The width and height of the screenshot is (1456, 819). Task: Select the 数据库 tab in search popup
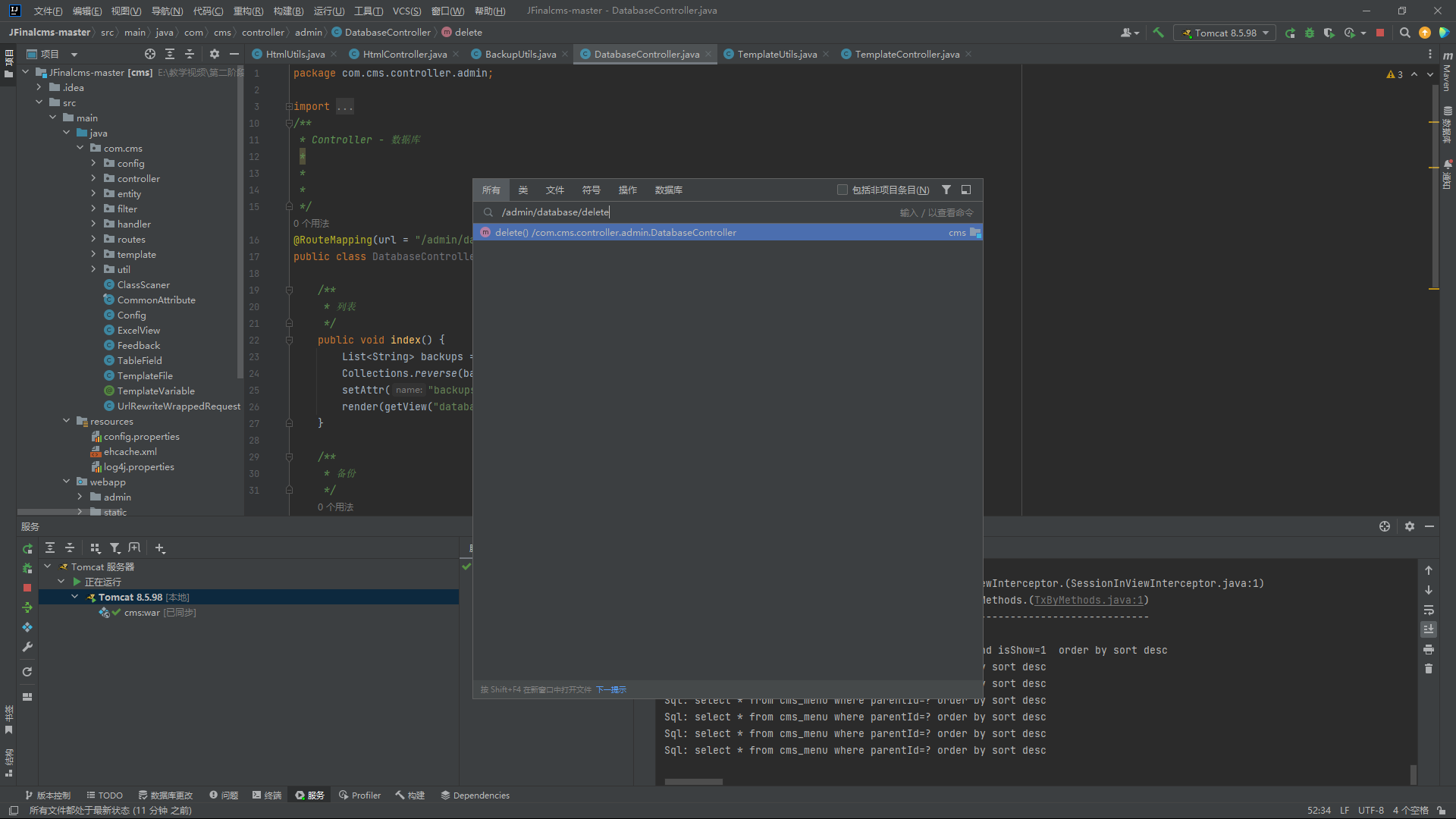tap(669, 190)
